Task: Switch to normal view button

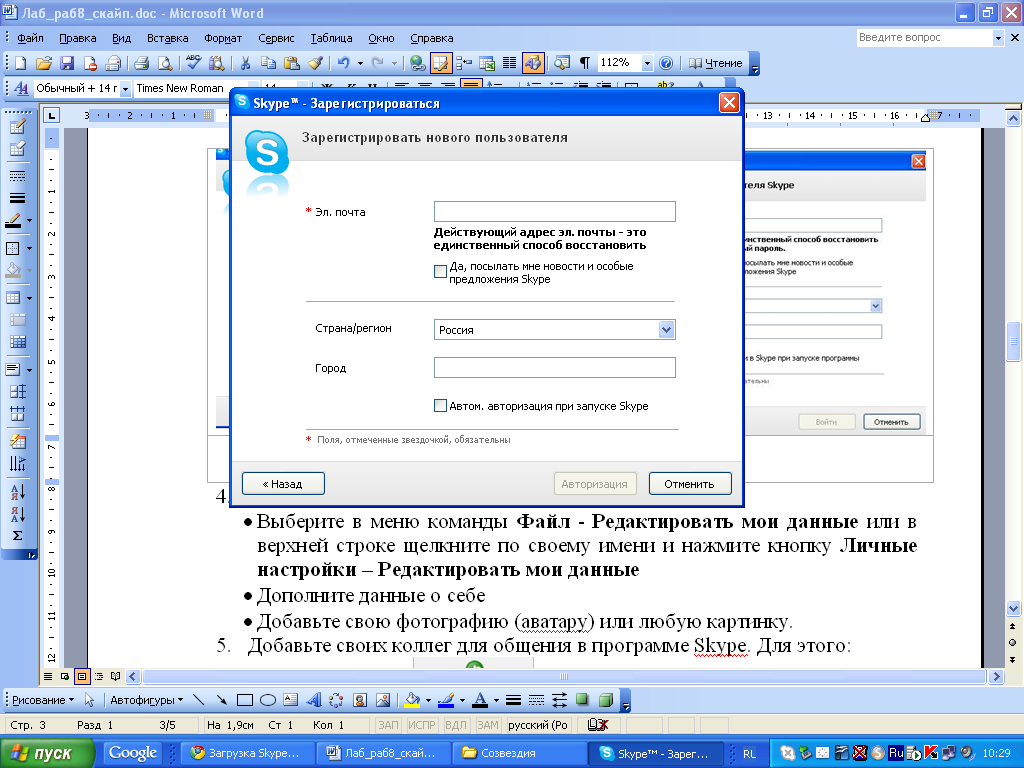Action: [x=48, y=677]
